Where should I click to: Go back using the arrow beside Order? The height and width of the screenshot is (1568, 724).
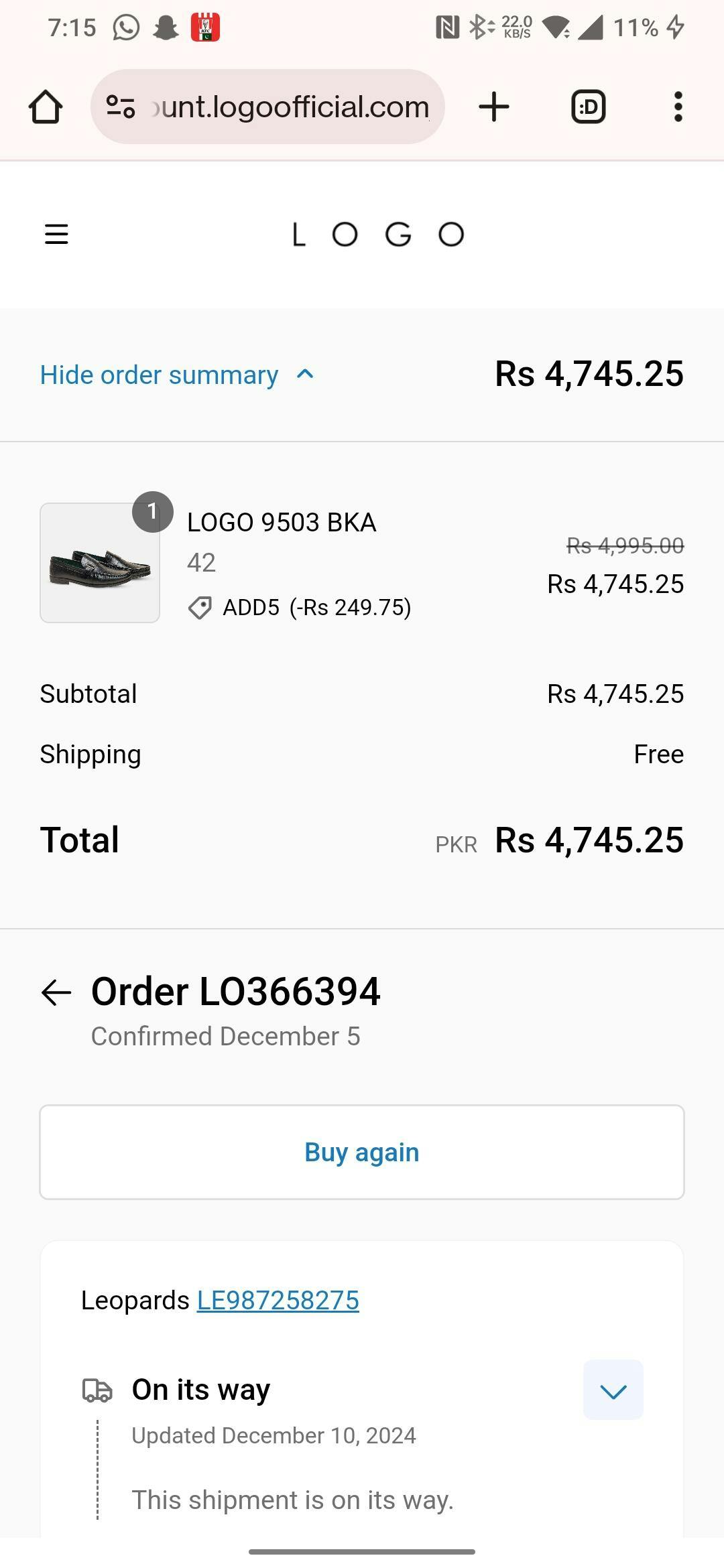pyautogui.click(x=56, y=992)
